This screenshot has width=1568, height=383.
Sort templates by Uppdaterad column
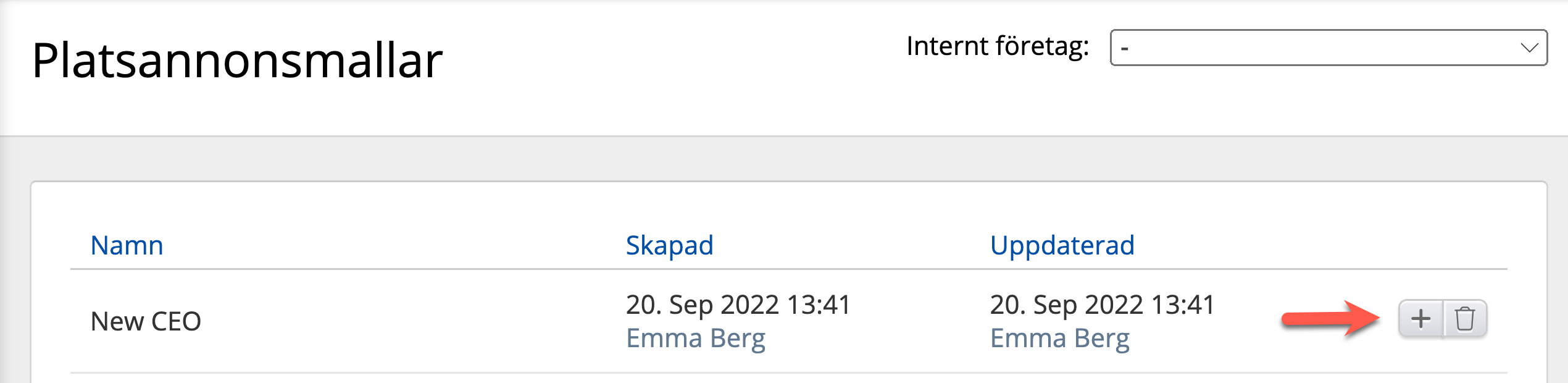(x=1062, y=245)
